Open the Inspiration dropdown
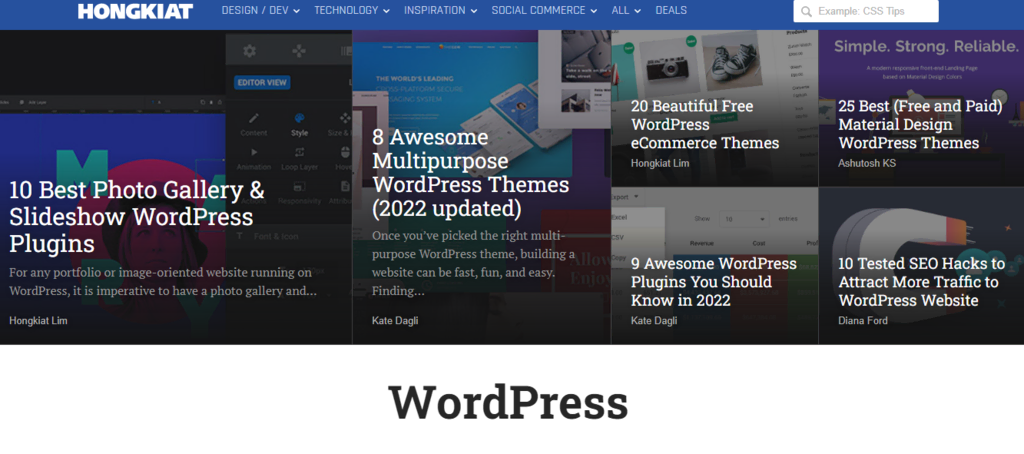Viewport: 1024px width, 454px height. (x=440, y=10)
